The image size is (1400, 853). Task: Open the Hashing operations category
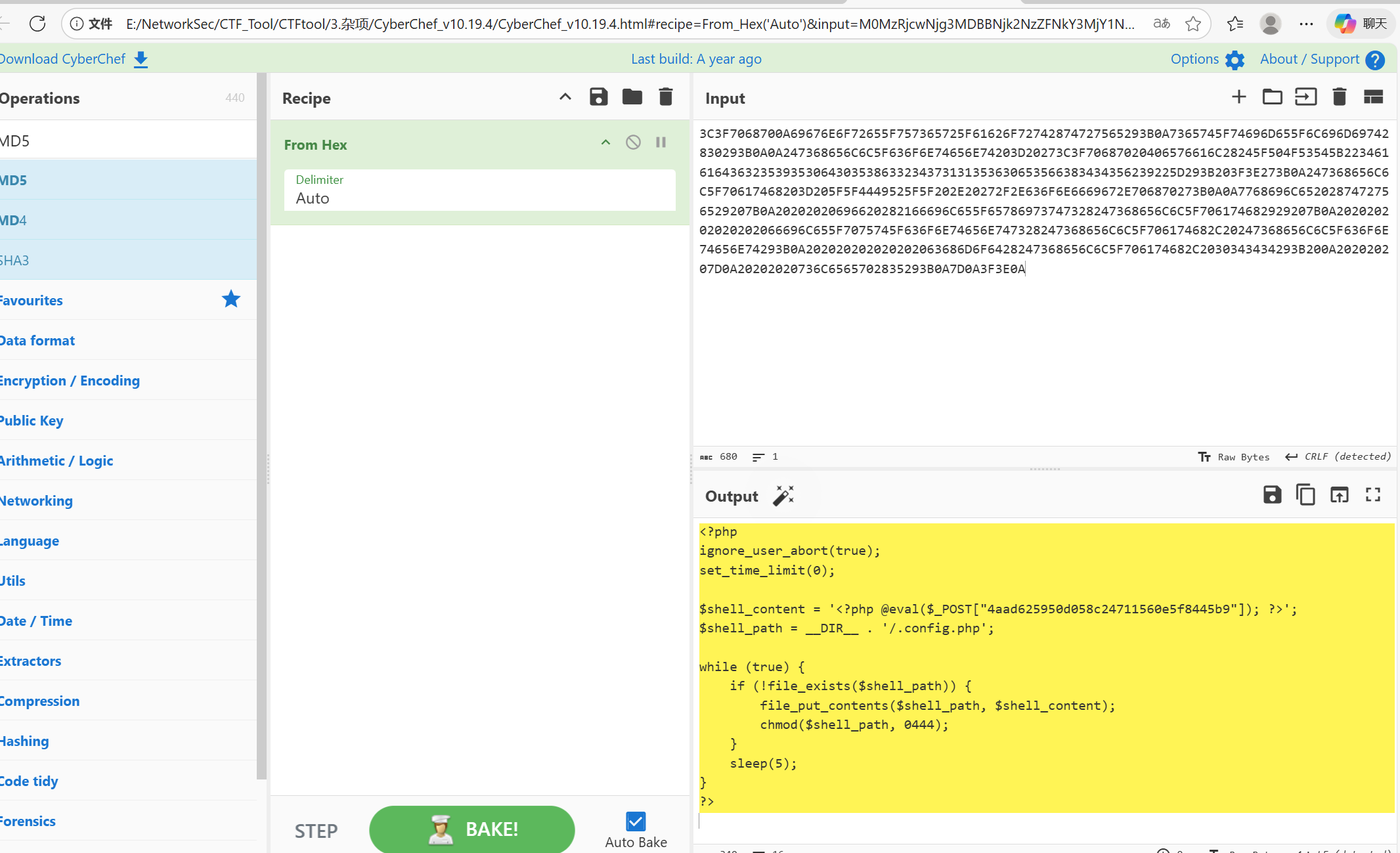coord(25,741)
